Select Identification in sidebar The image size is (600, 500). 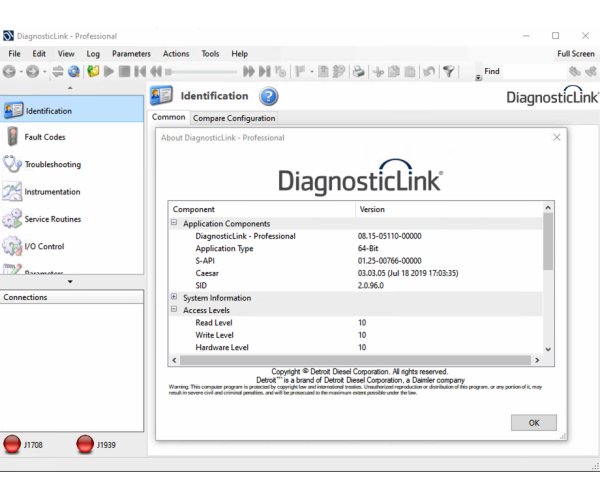tap(72, 110)
